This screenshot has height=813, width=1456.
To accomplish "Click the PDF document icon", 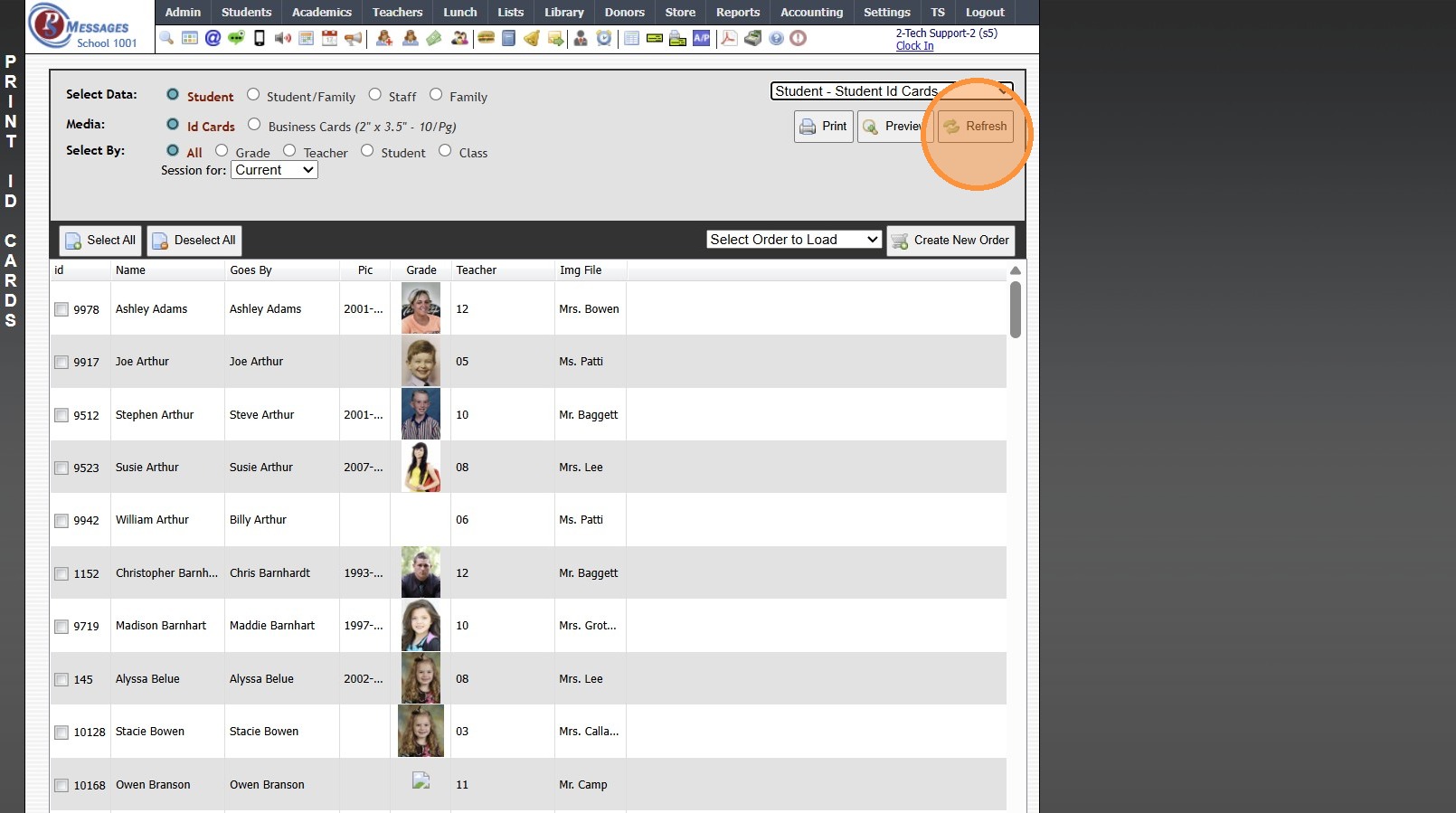I will click(x=729, y=38).
